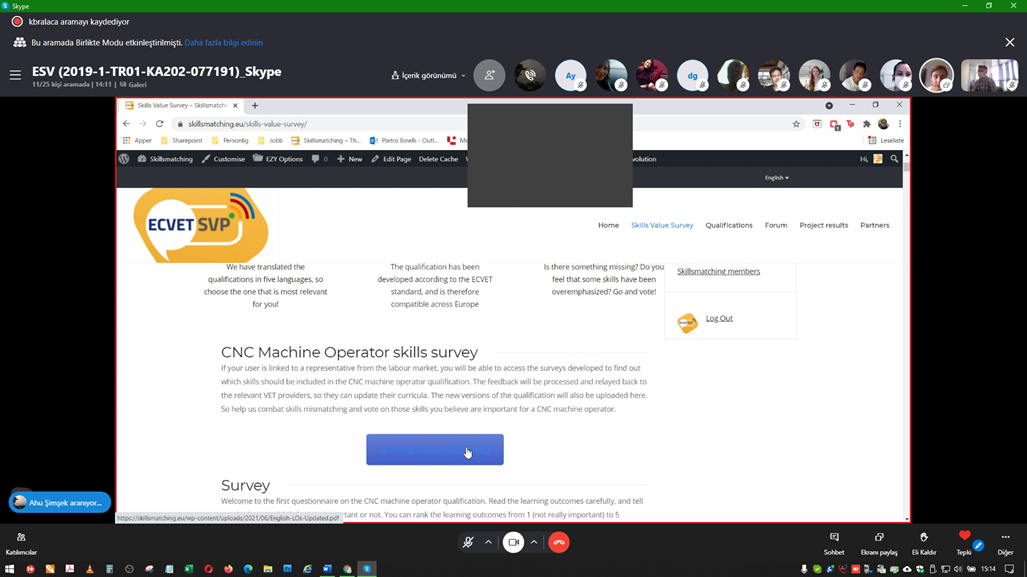The height and width of the screenshot is (577, 1027).
Task: Unmute the microphone in Skype call
Action: point(467,542)
